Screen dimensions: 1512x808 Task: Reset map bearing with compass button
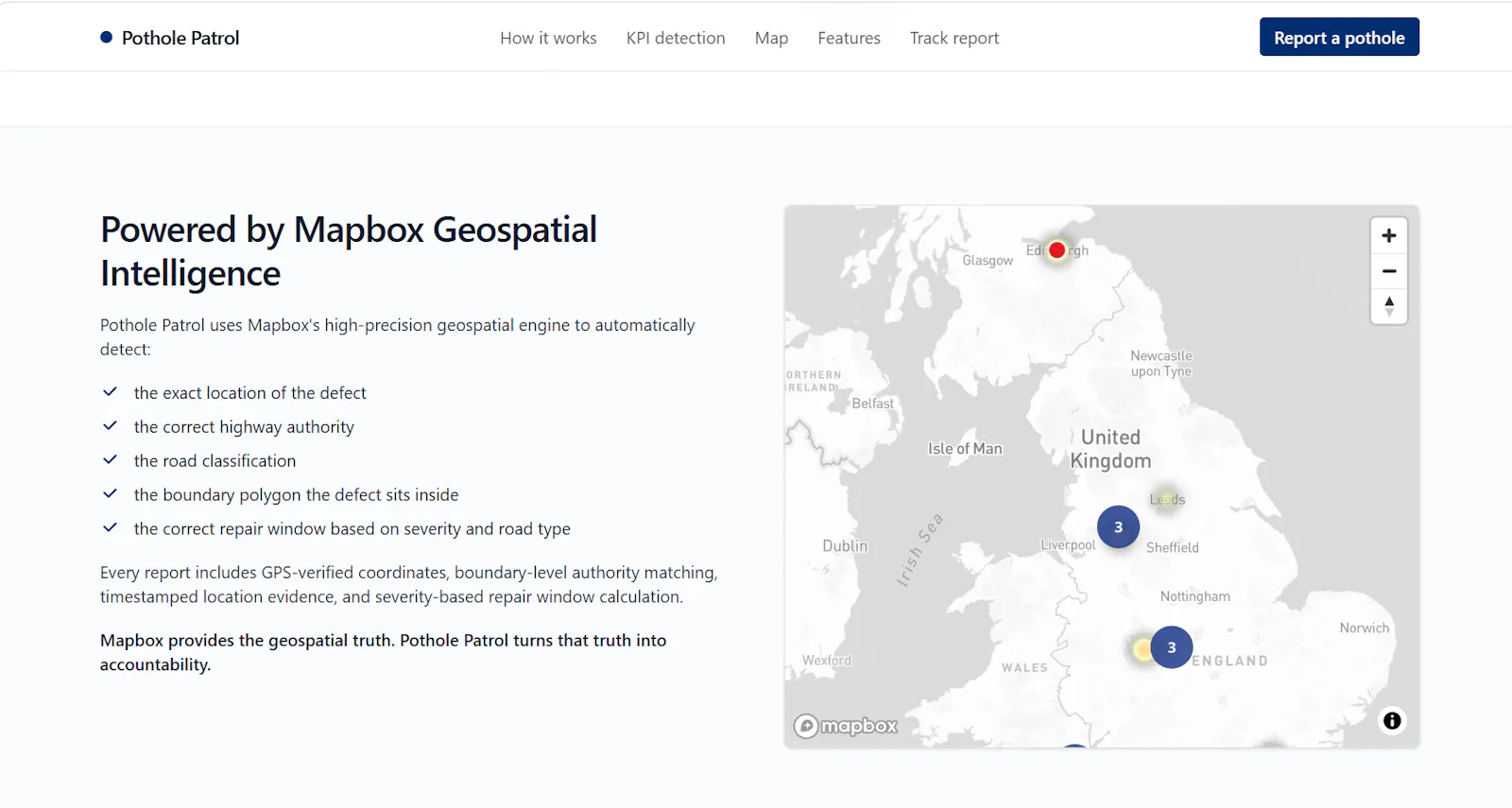click(x=1388, y=306)
